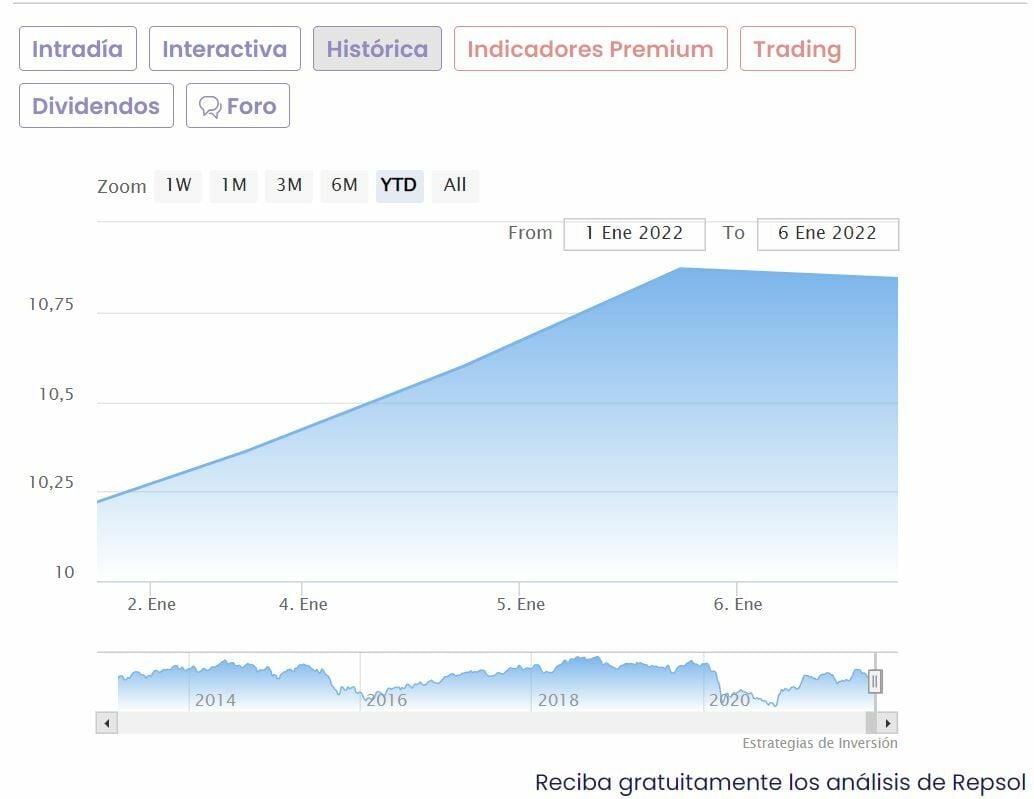Screen dimensions: 1034x799
Task: Edit the From date field
Action: [634, 233]
